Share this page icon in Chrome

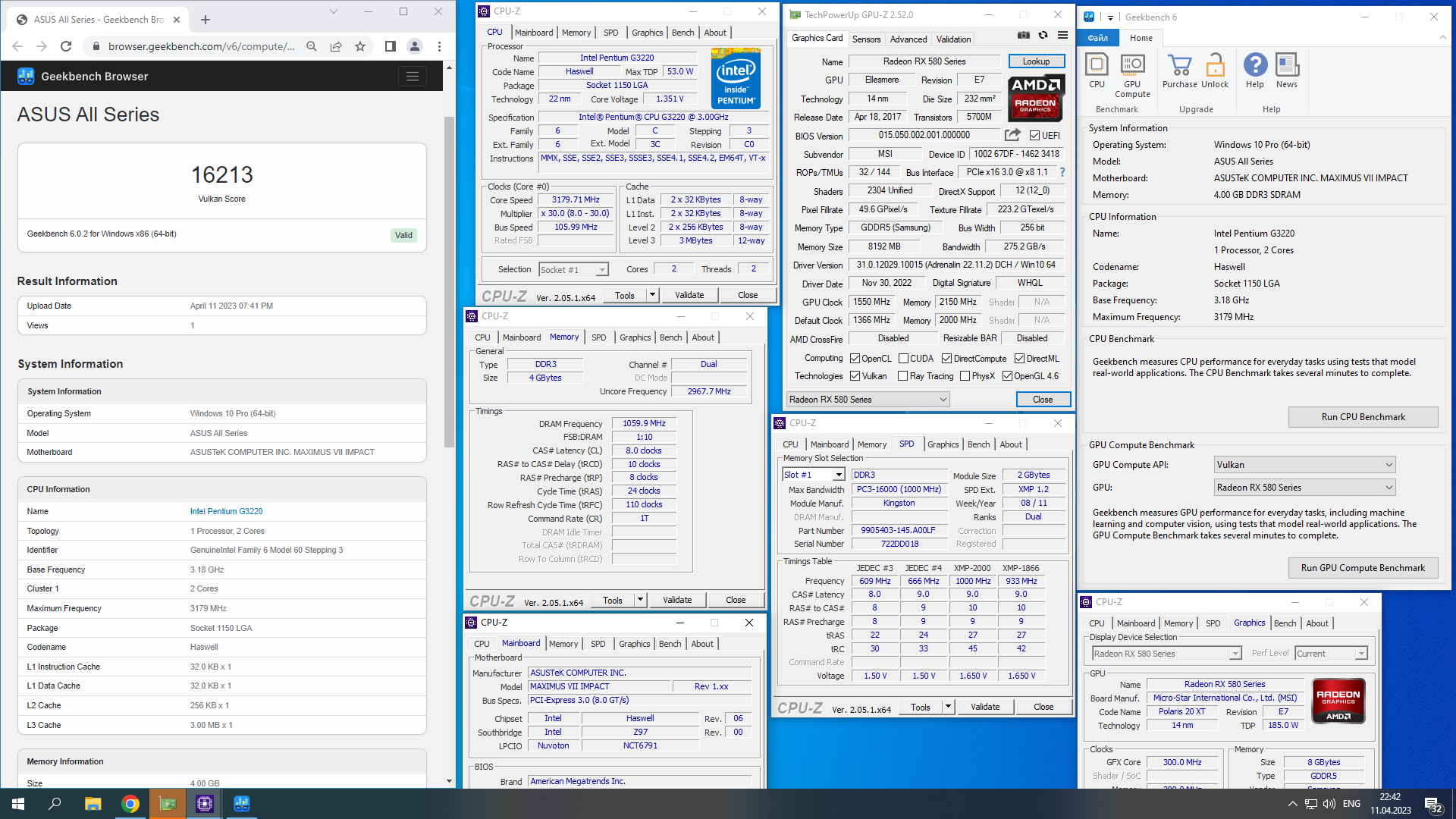[336, 46]
